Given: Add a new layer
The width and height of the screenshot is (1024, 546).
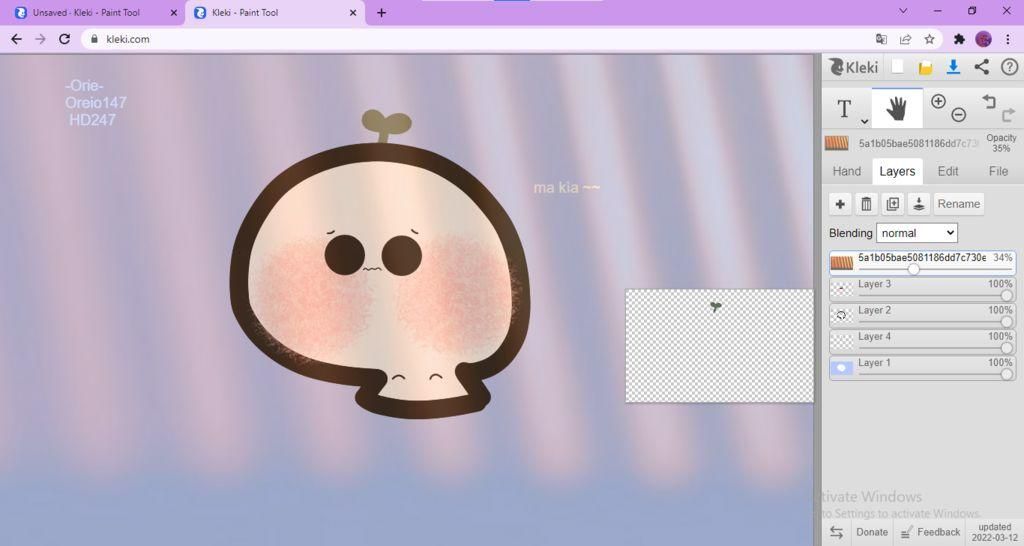Looking at the screenshot, I should tap(840, 204).
